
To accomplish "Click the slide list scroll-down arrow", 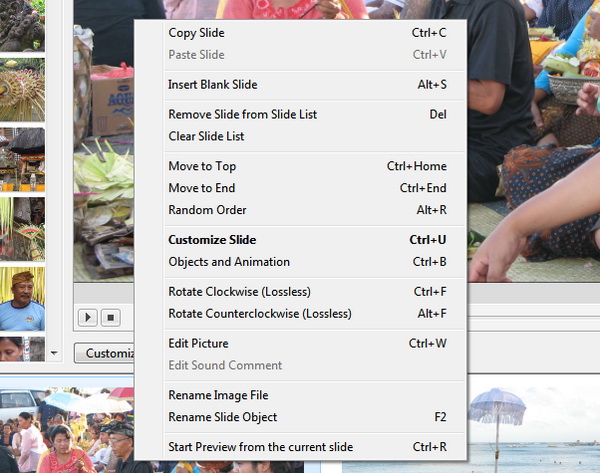I will point(53,353).
